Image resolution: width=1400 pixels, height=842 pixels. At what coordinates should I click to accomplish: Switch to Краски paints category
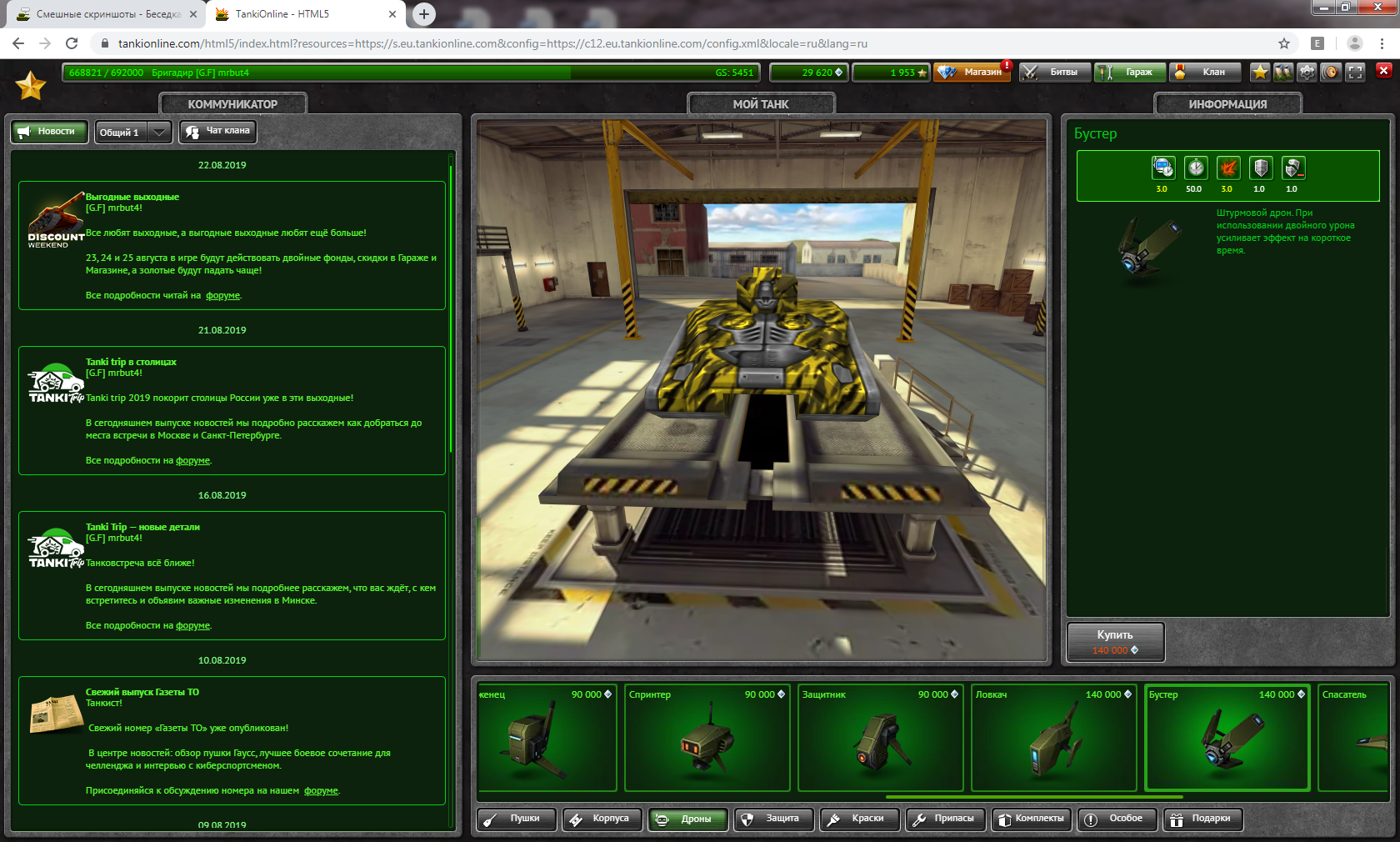click(x=859, y=819)
